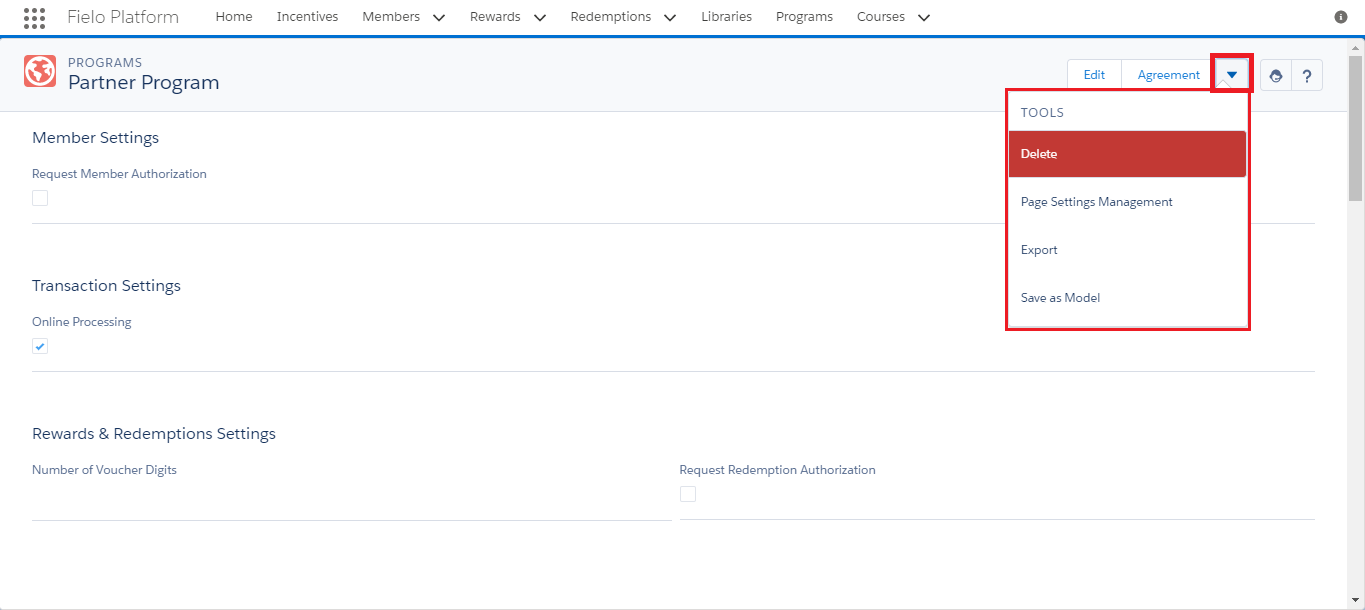Enable Request Redemption Authorization checkbox
The height and width of the screenshot is (610, 1365).
(x=688, y=494)
